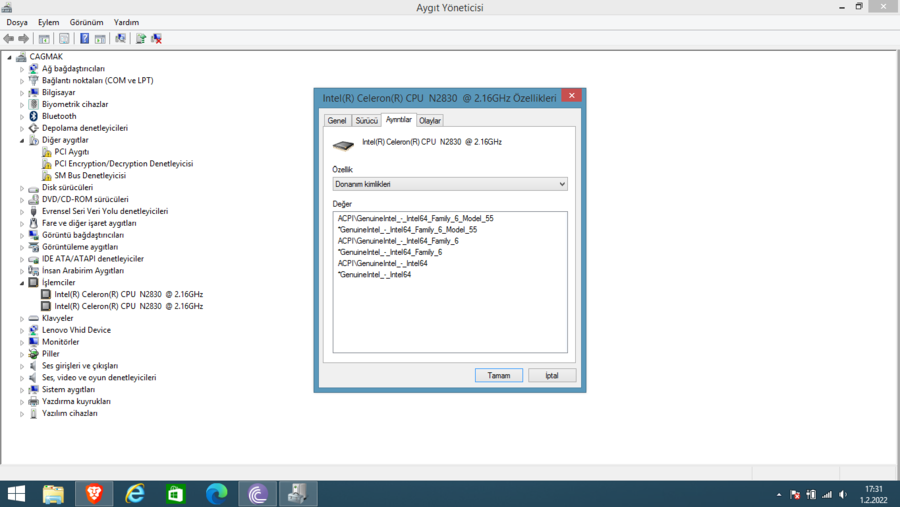Select Ses girişleri ve çıkışları item

coord(80,366)
